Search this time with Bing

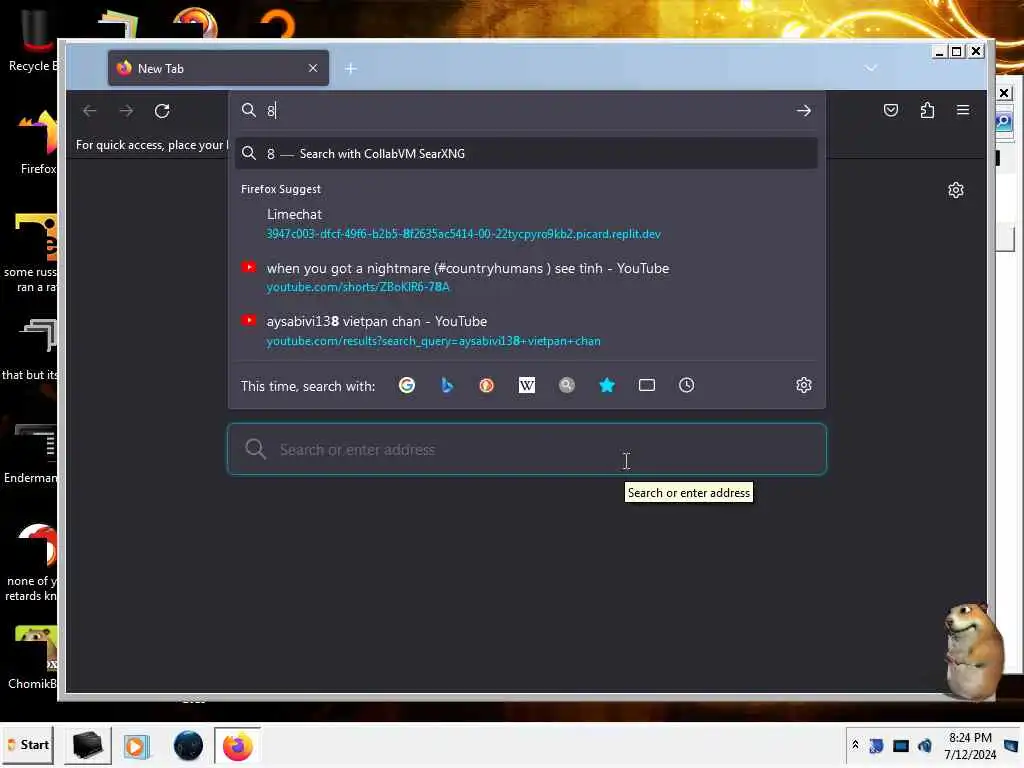coord(447,385)
